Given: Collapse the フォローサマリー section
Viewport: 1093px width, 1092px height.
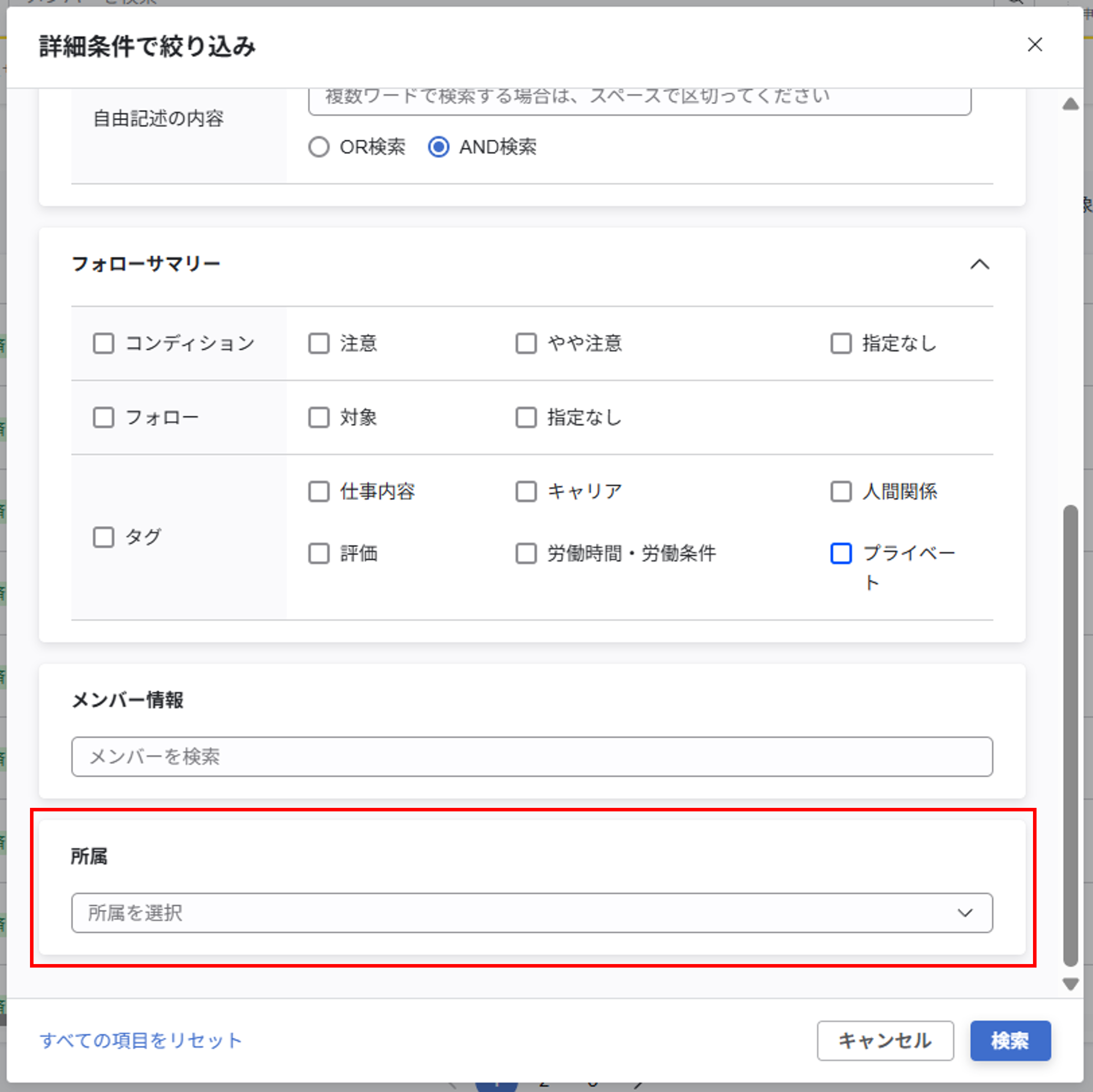Looking at the screenshot, I should (x=981, y=264).
